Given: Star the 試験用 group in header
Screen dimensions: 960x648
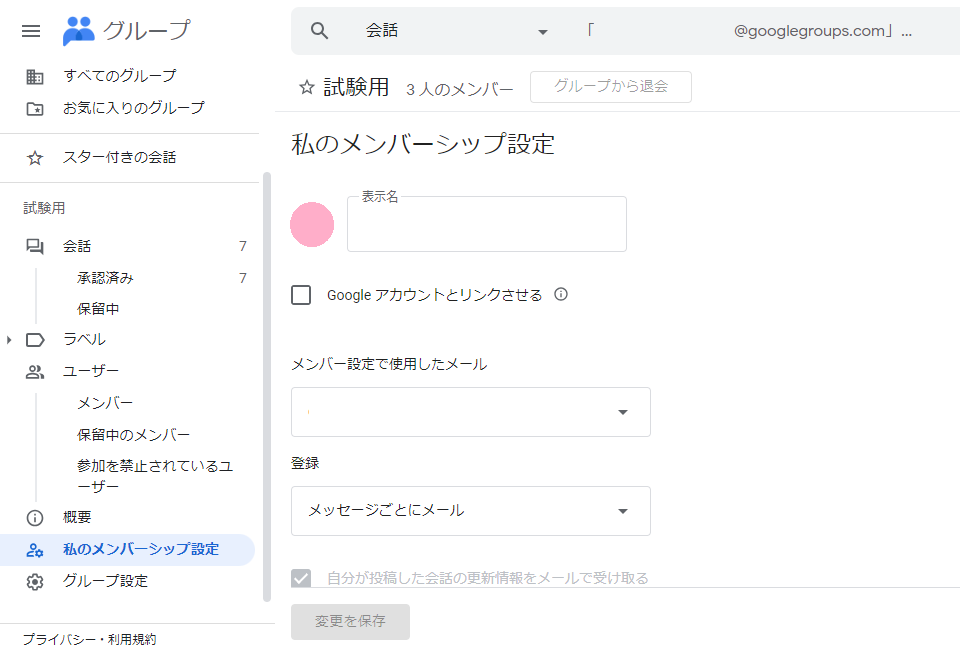Looking at the screenshot, I should [307, 88].
